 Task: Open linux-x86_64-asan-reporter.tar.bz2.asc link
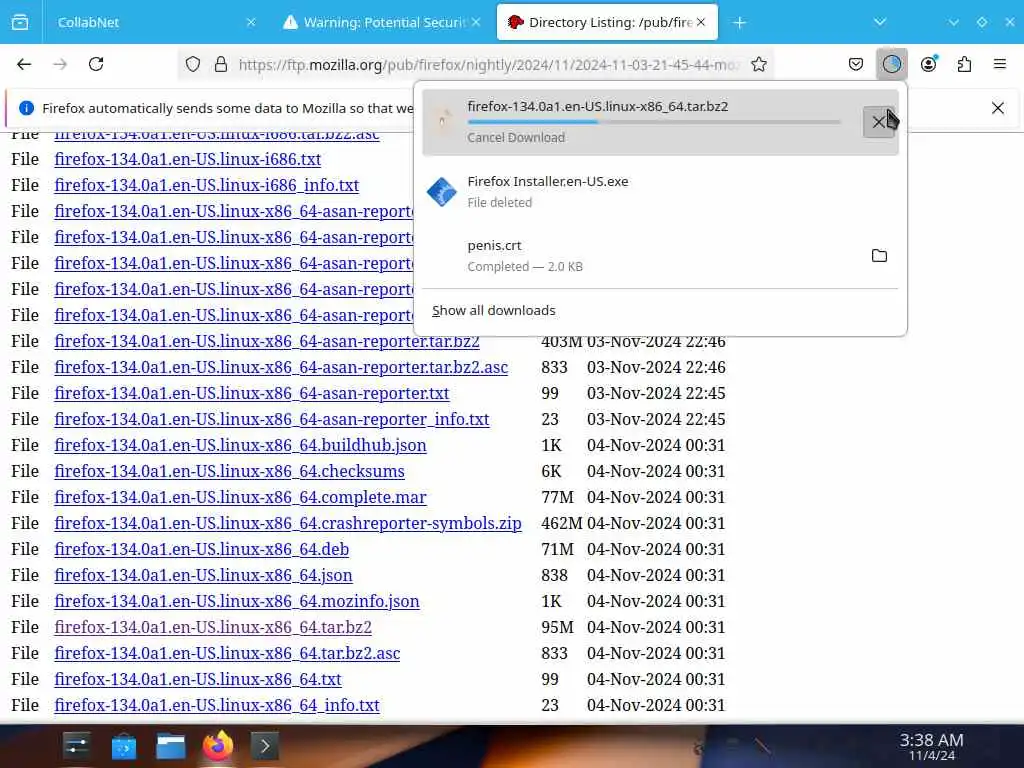coord(281,367)
